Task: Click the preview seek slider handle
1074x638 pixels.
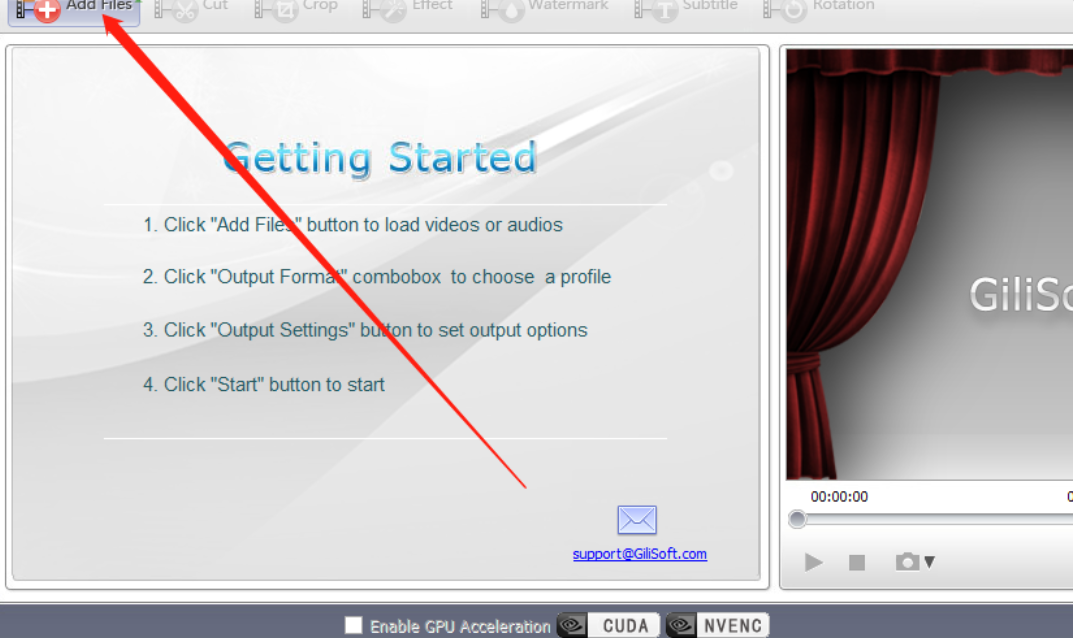Action: [x=797, y=519]
